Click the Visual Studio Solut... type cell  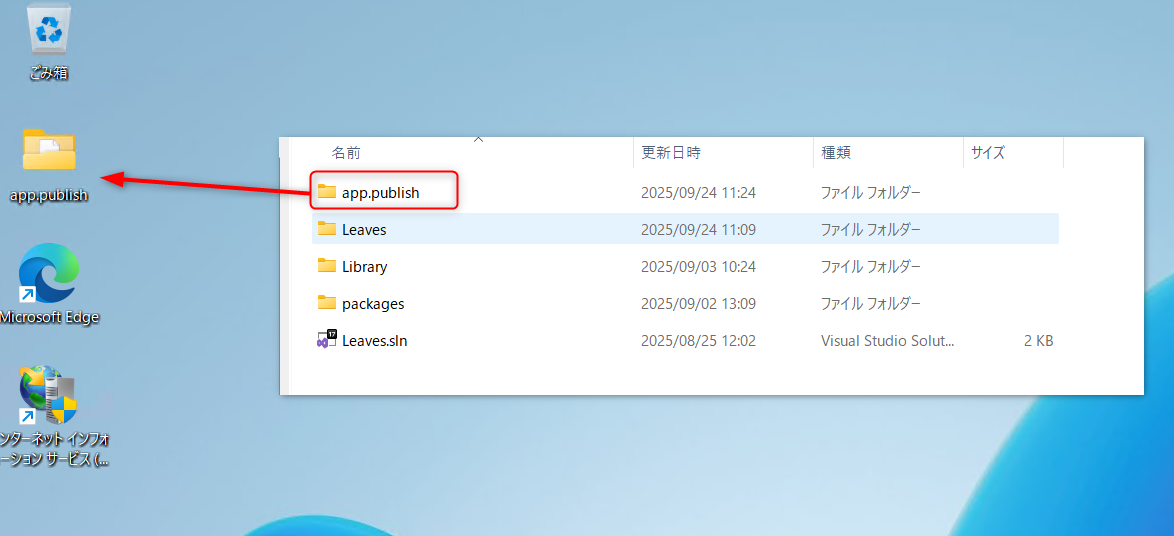887,341
